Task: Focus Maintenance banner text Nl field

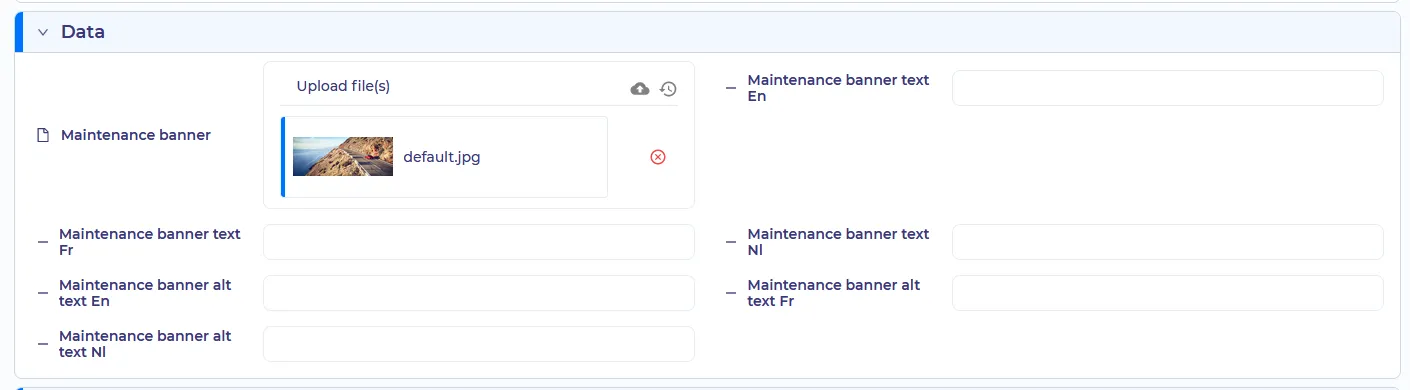Action: click(1167, 242)
